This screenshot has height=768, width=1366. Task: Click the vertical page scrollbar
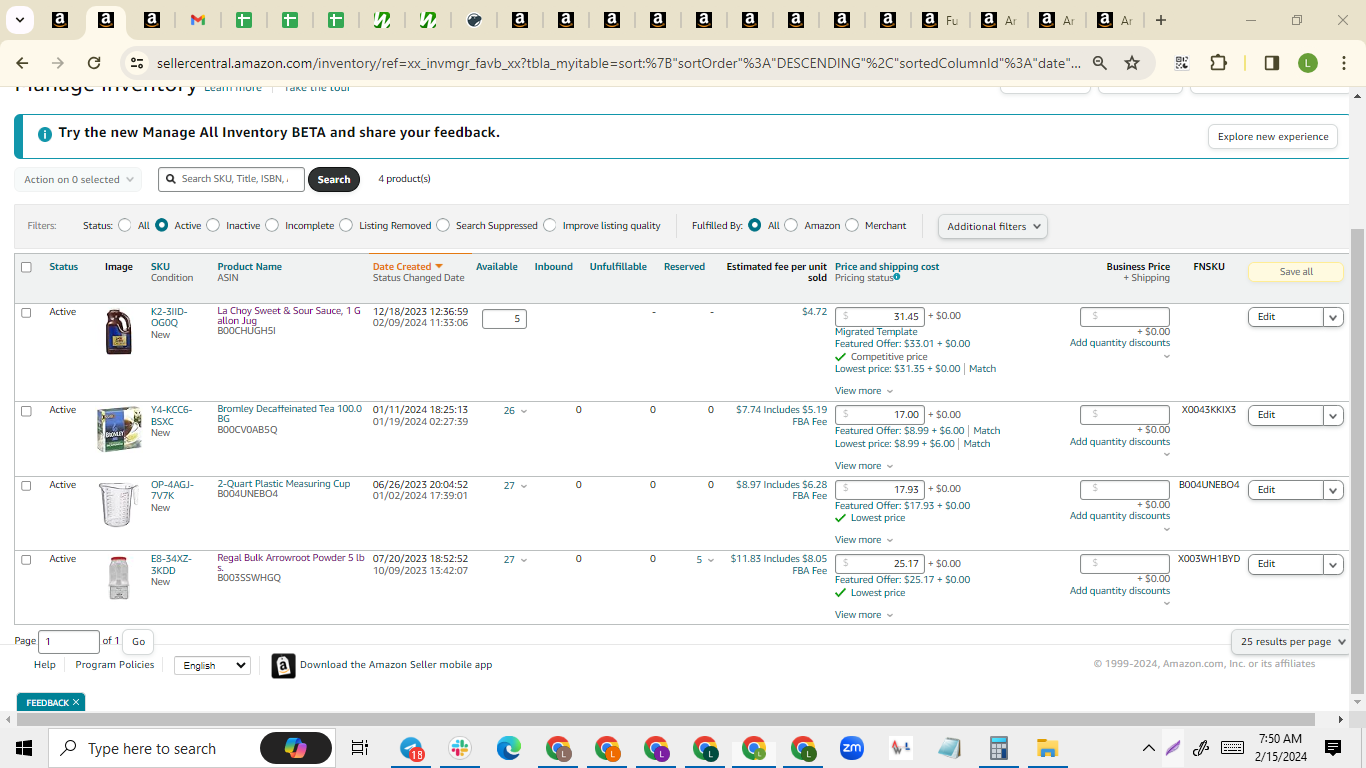point(1357,460)
